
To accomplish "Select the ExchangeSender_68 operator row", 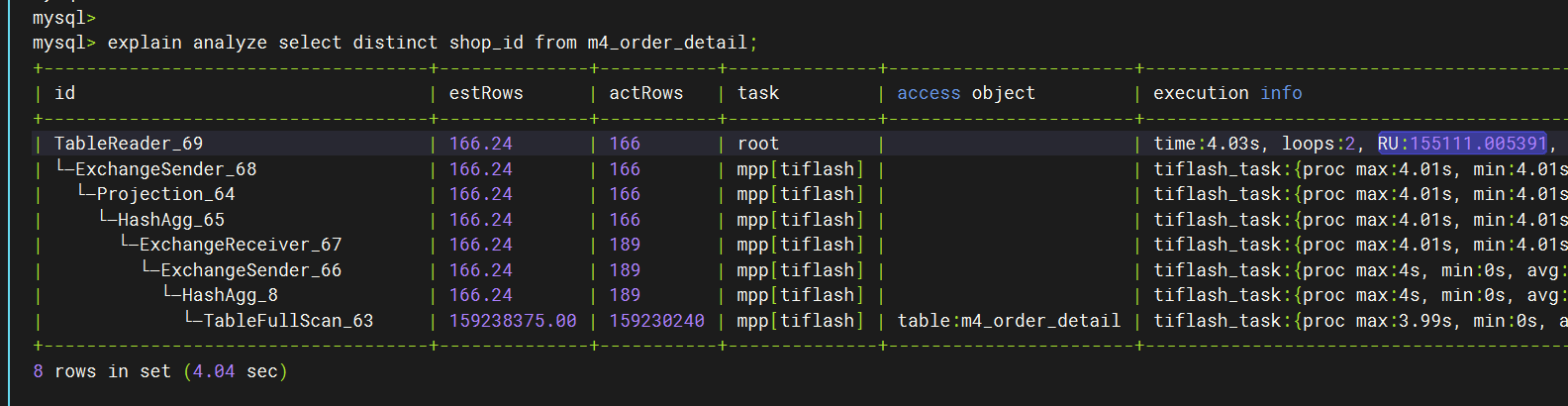I will coord(165,169).
